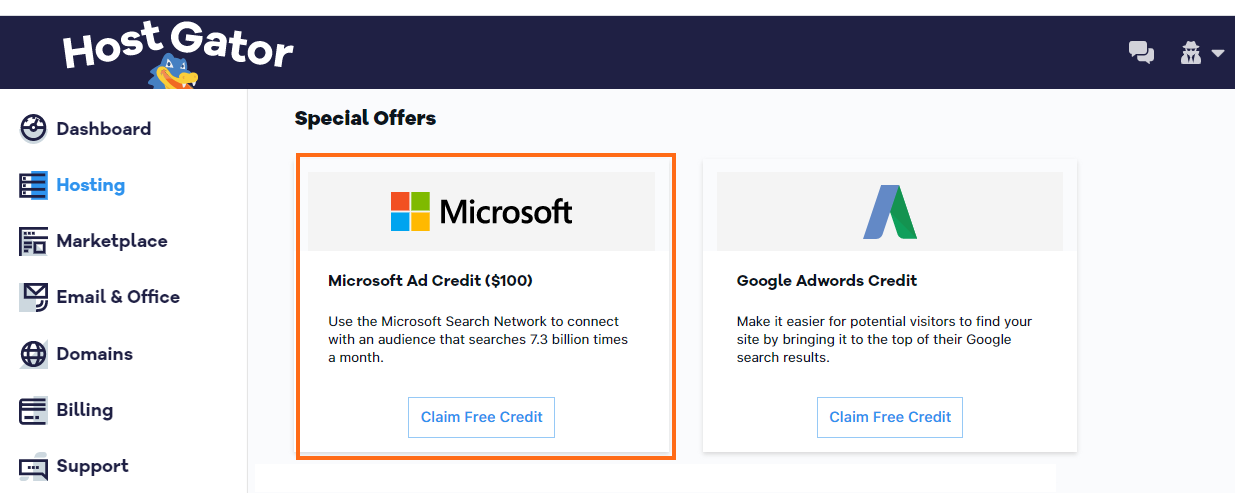The width and height of the screenshot is (1235, 493).
Task: Claim free credit for Google Adwords
Action: [x=890, y=417]
